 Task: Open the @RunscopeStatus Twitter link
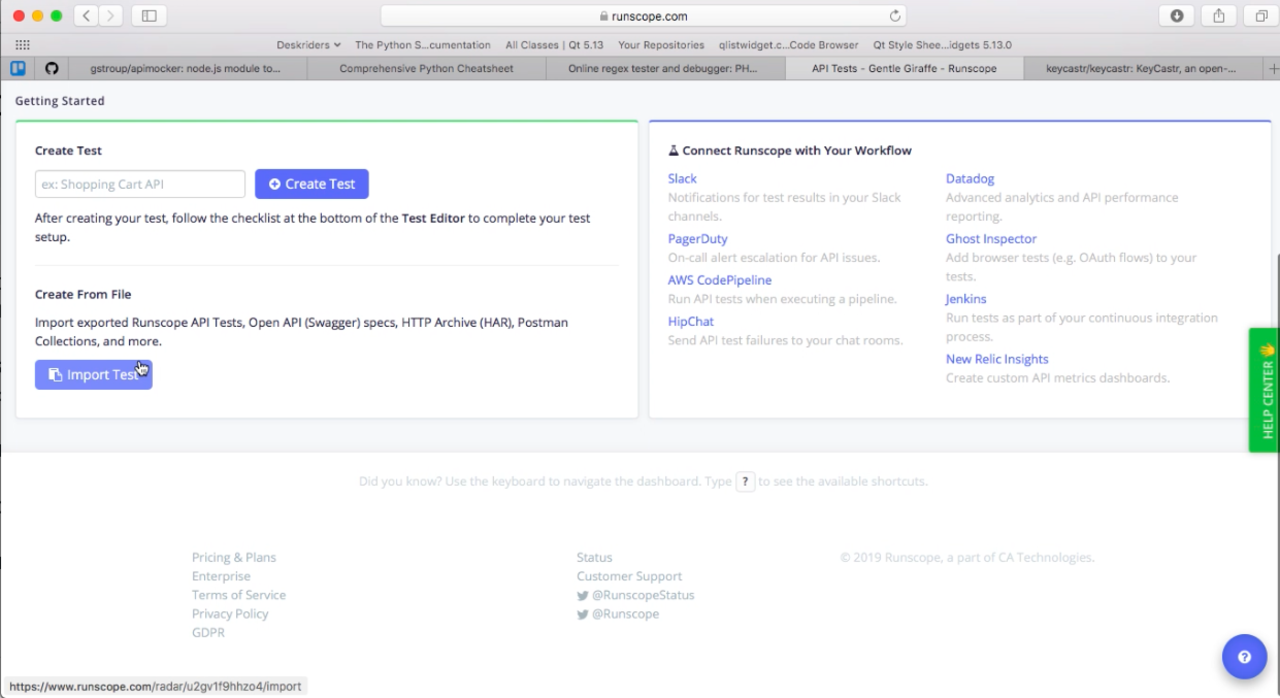tap(642, 595)
